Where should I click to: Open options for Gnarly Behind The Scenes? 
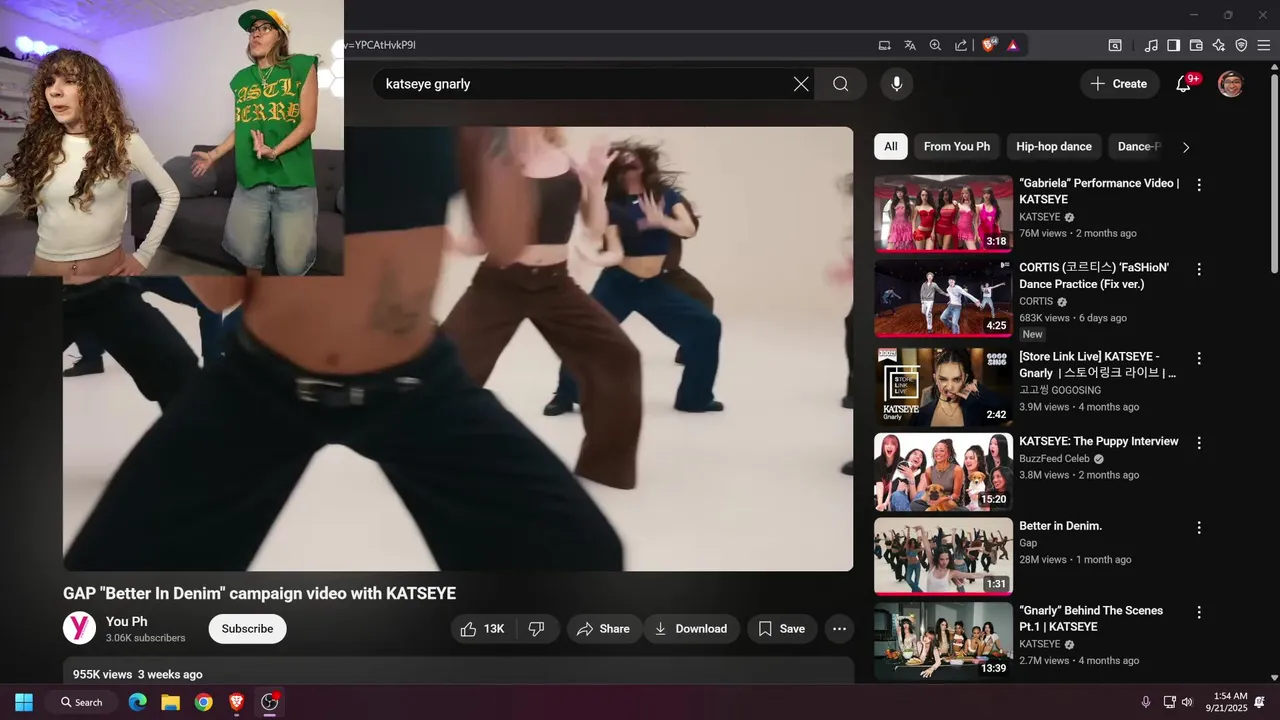(x=1199, y=612)
